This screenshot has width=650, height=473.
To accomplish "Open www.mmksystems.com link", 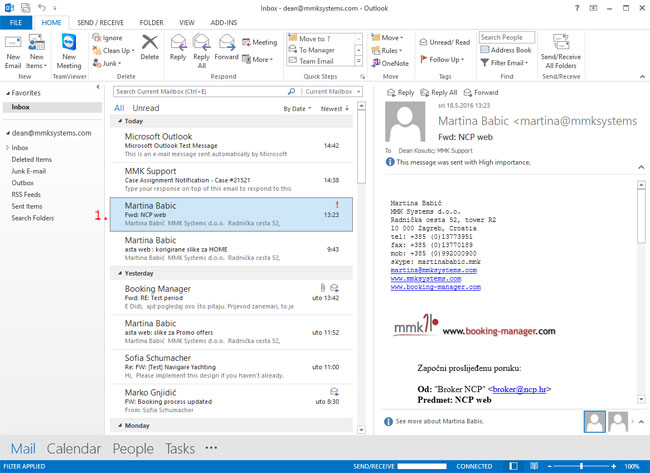I will 426,279.
